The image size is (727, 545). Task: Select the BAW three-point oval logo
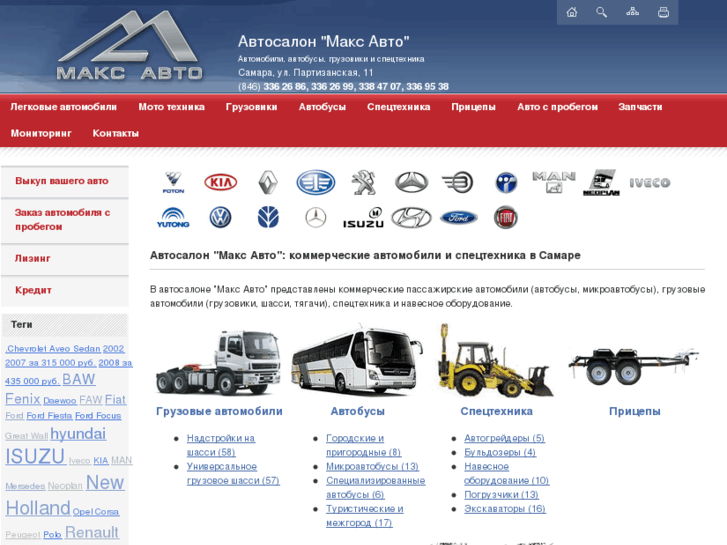[411, 182]
